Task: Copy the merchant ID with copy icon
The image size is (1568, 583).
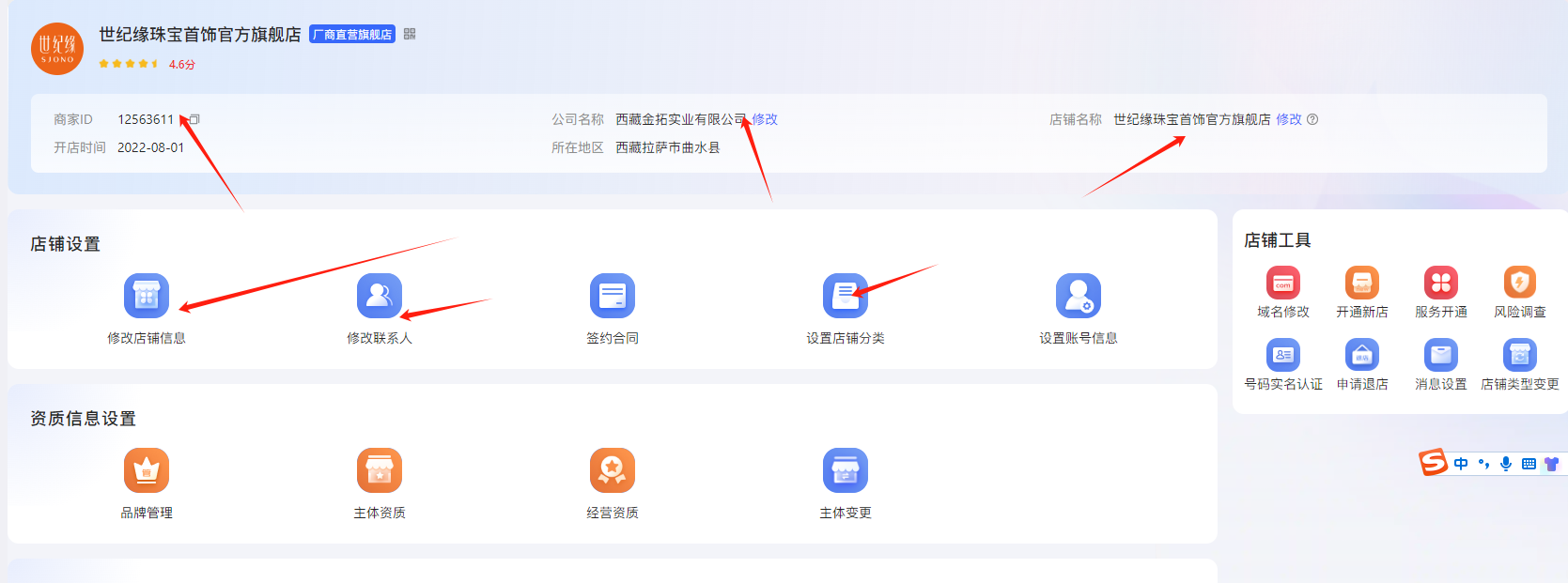Action: (x=194, y=119)
